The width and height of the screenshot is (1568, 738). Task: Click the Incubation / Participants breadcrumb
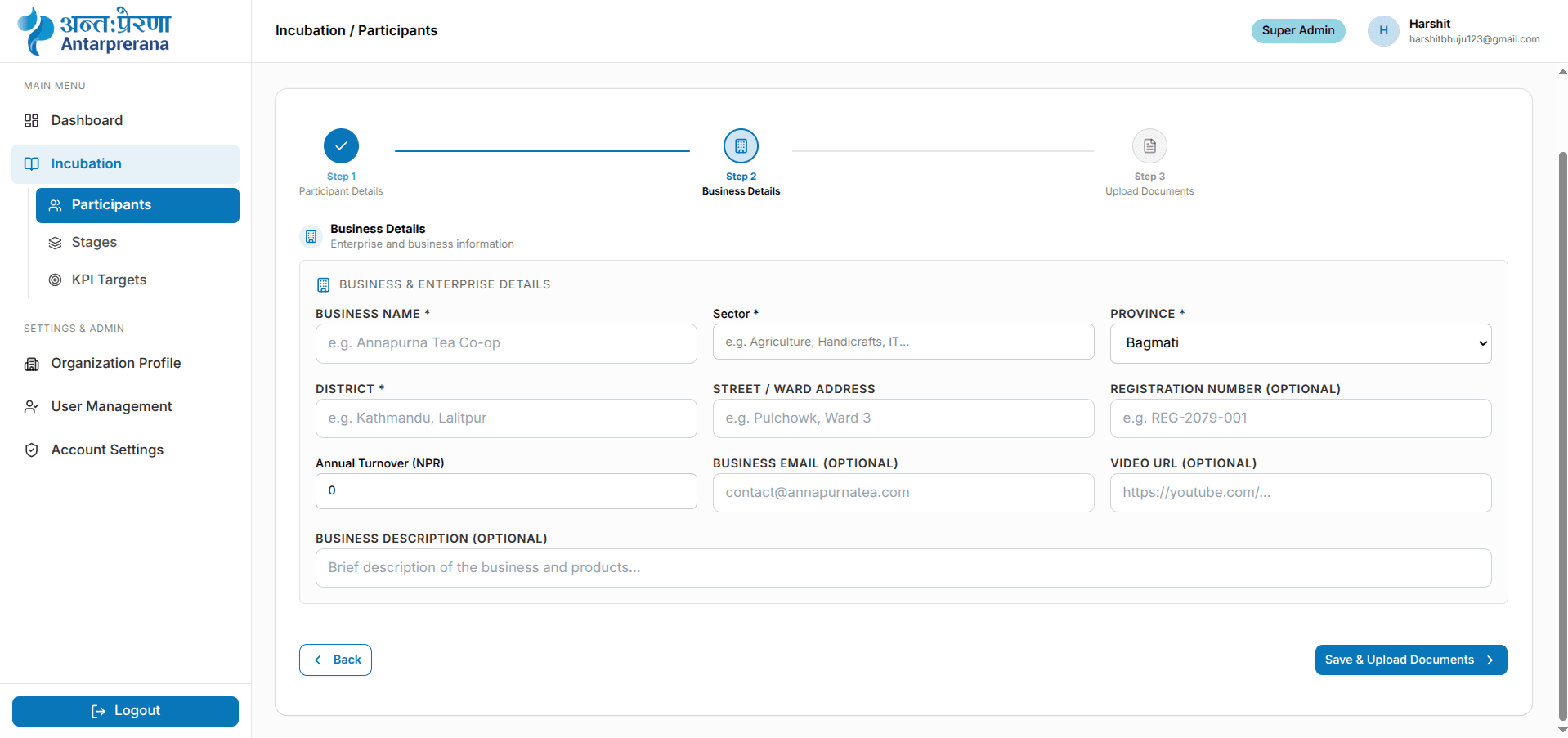356,30
